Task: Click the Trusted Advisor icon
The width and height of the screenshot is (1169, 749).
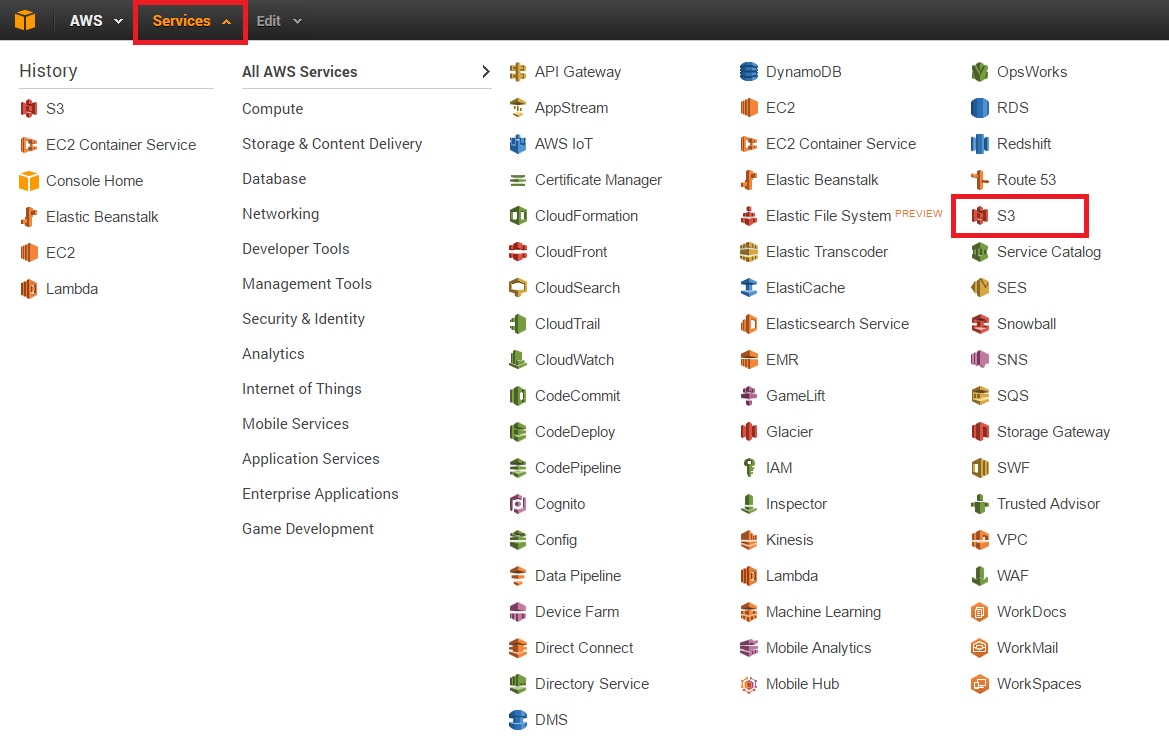Action: [980, 505]
